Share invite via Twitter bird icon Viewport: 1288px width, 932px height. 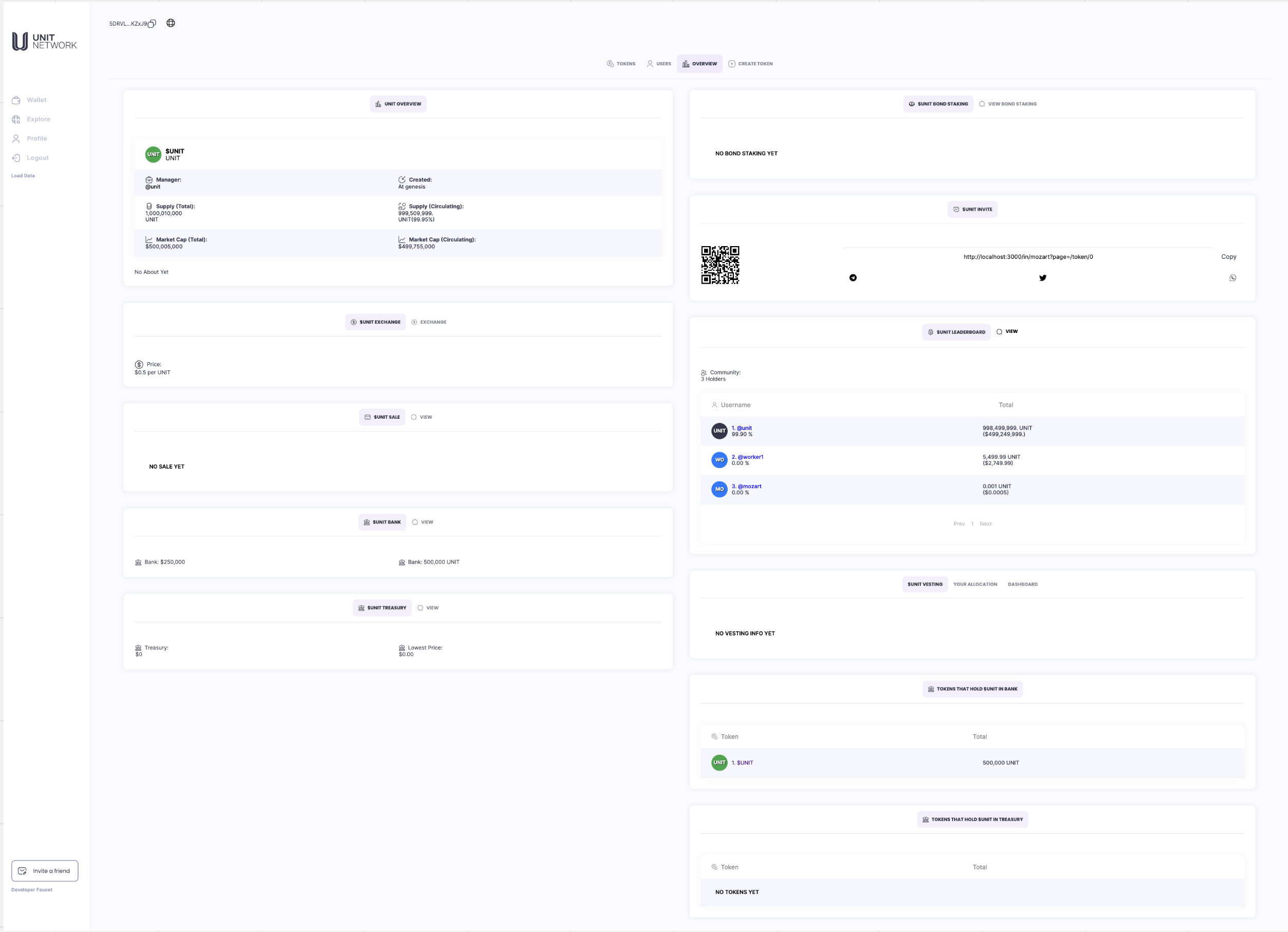coord(1042,278)
